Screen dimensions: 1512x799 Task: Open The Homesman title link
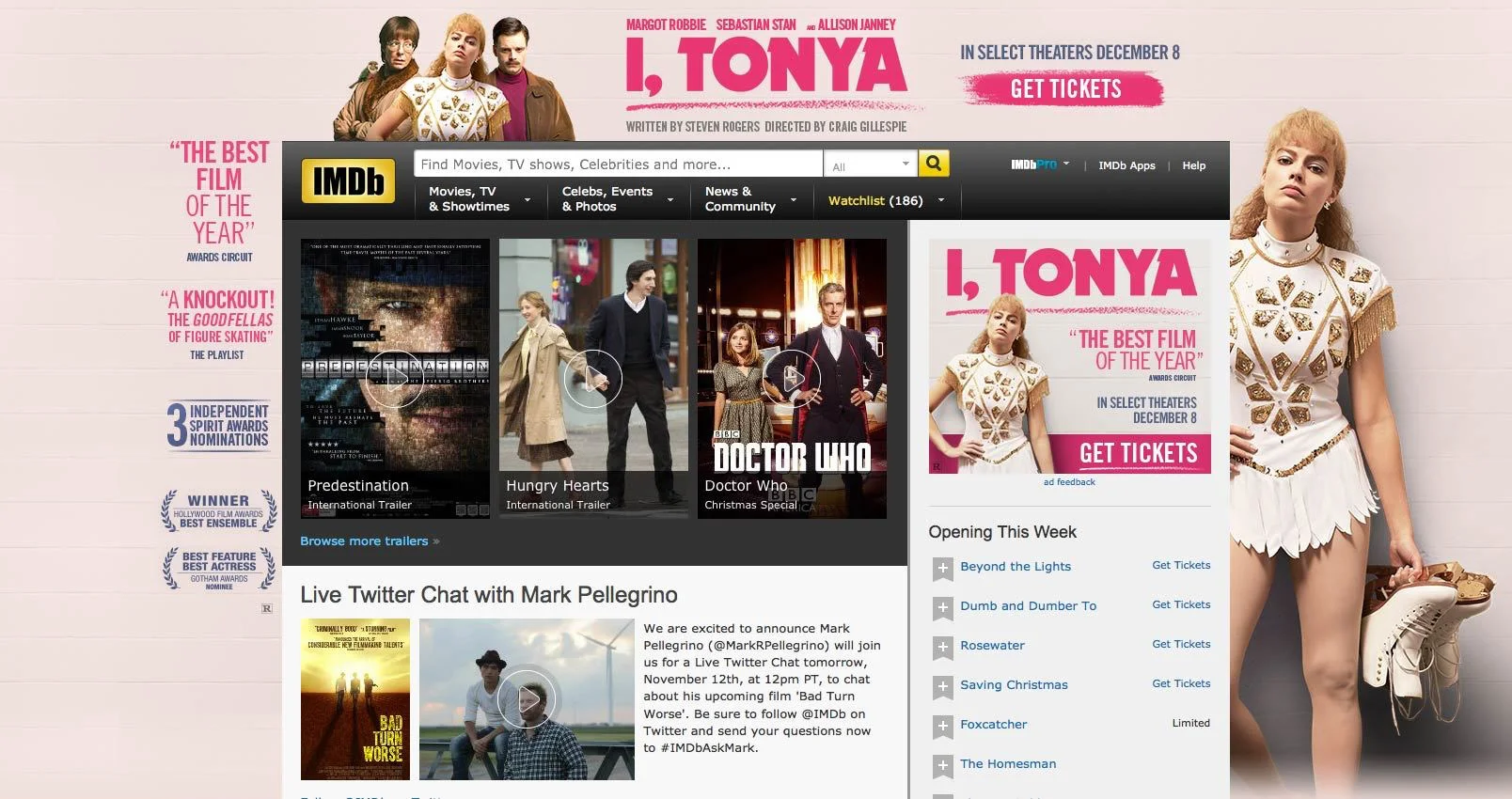[1008, 764]
